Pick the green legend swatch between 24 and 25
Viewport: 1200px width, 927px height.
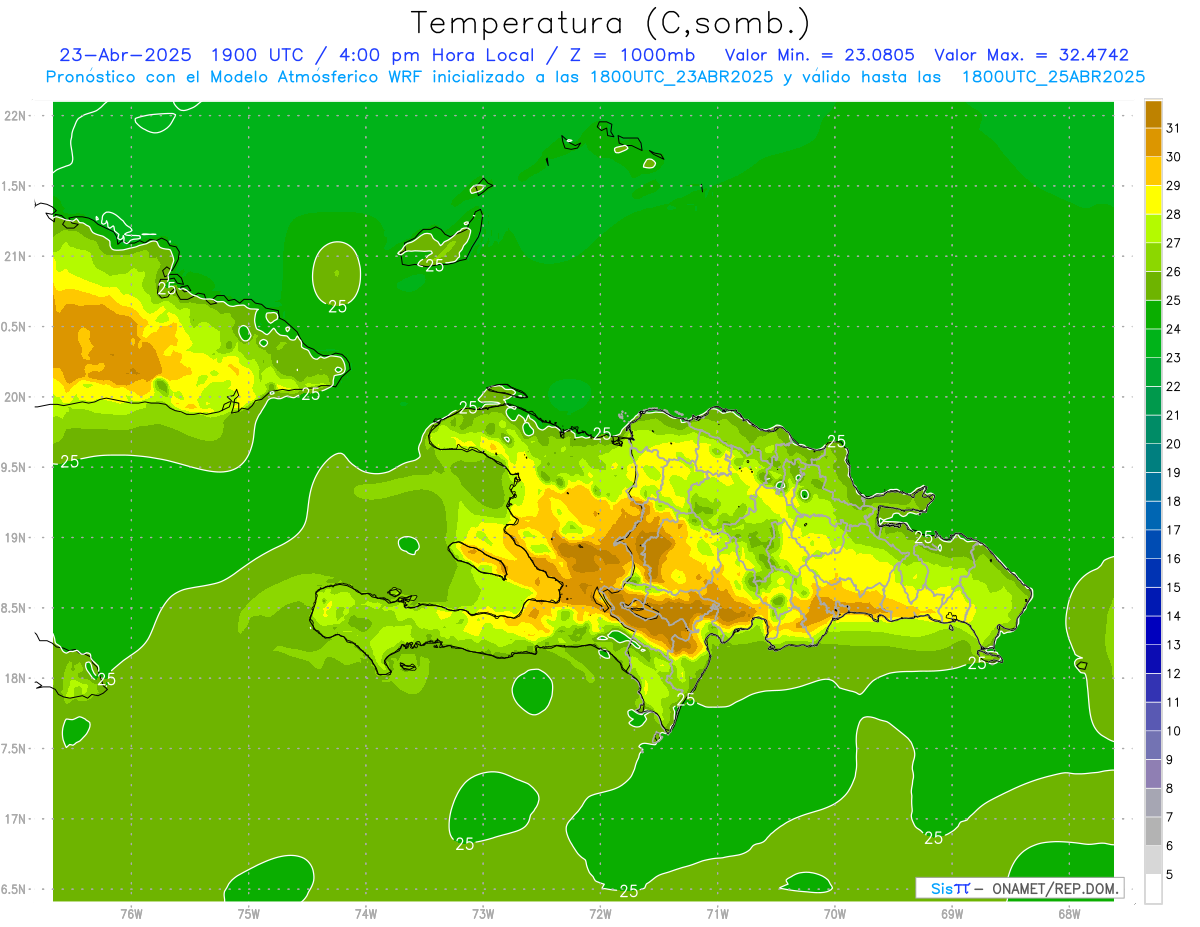(x=1153, y=314)
